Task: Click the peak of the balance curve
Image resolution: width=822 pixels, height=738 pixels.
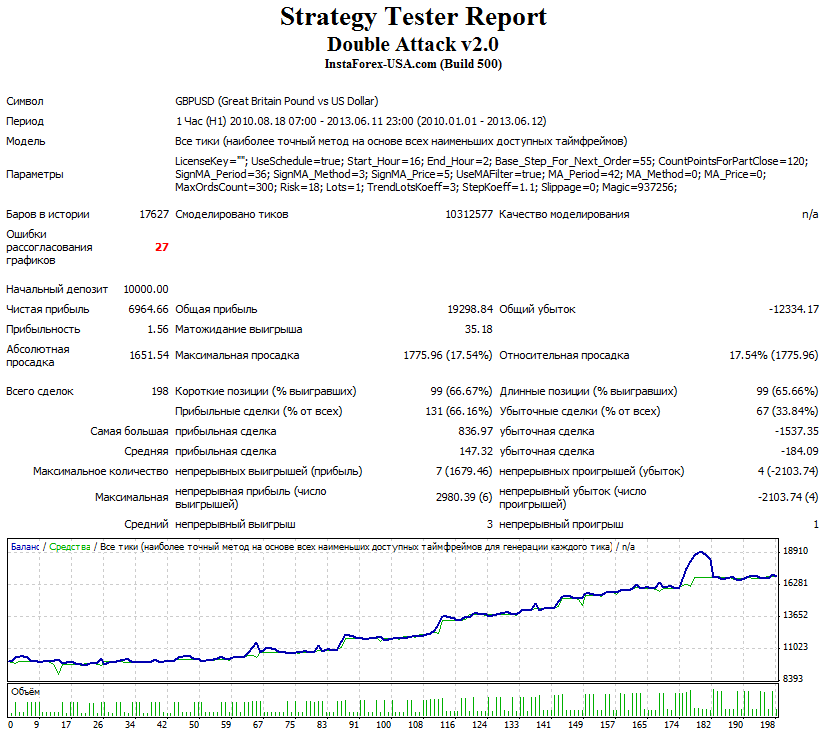Action: tap(700, 552)
